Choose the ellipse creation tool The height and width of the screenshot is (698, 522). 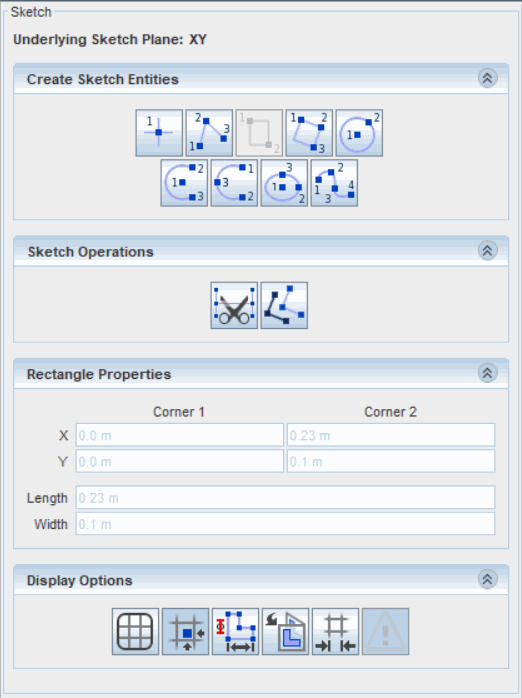tap(284, 183)
